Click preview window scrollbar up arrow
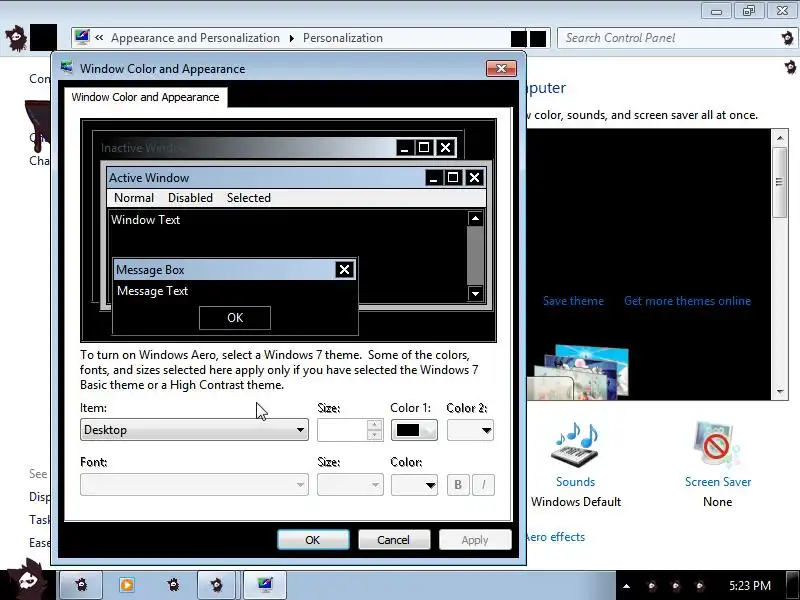The image size is (800, 600). [475, 218]
